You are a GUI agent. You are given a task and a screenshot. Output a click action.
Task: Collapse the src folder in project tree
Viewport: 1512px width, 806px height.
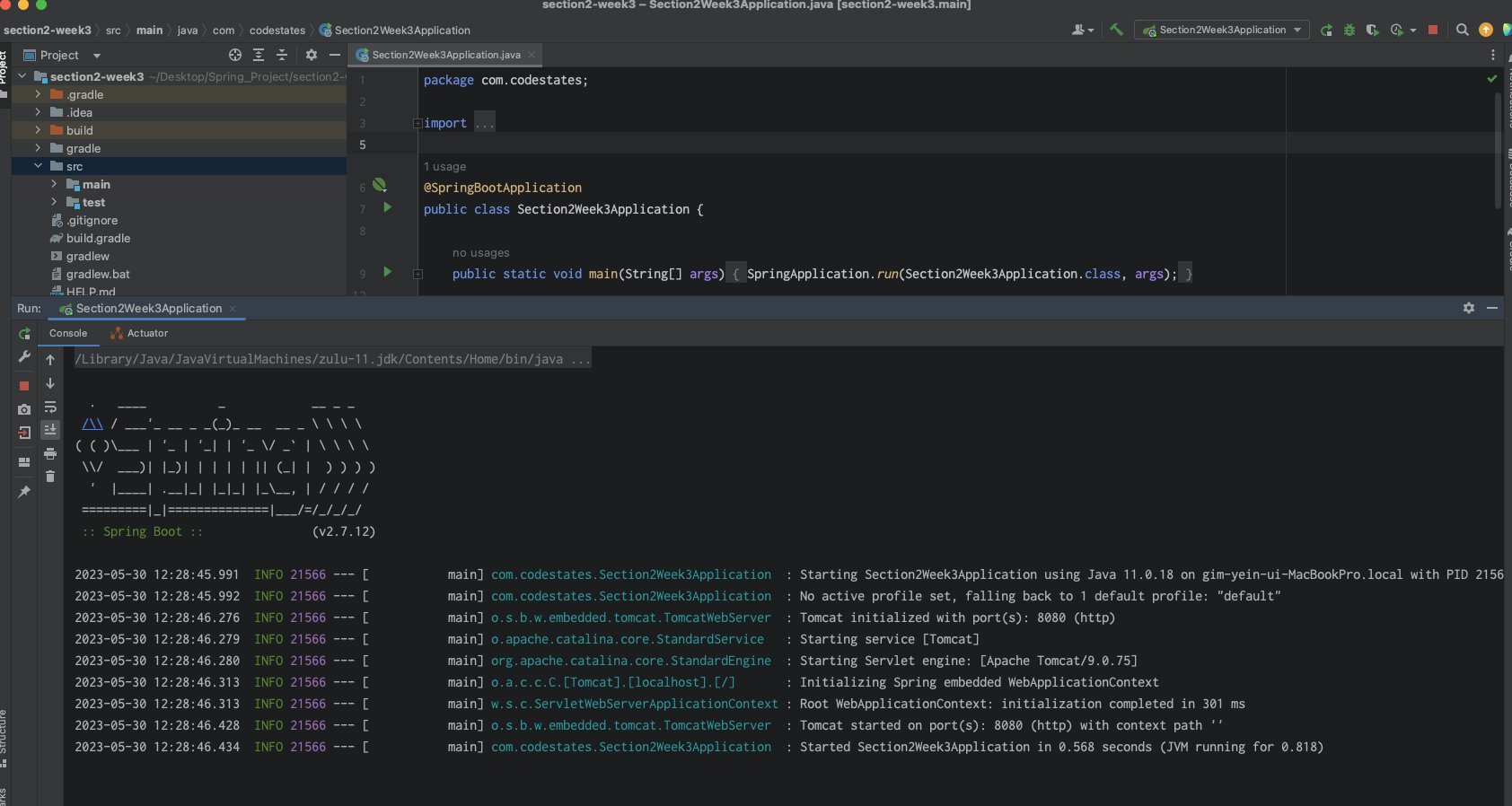[38, 166]
